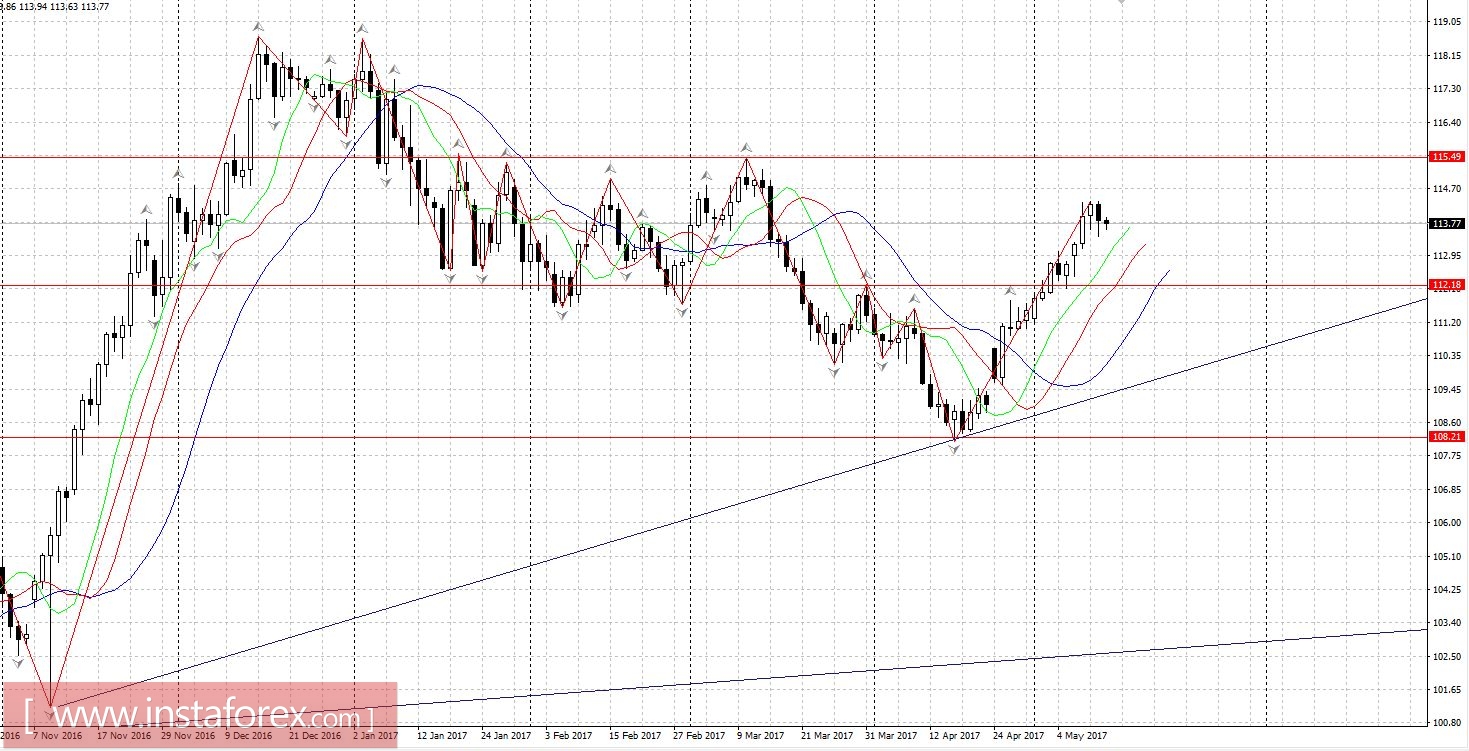This screenshot has width=1469, height=751.
Task: Click the 9 Mar 2017 date label
Action: tap(760, 735)
